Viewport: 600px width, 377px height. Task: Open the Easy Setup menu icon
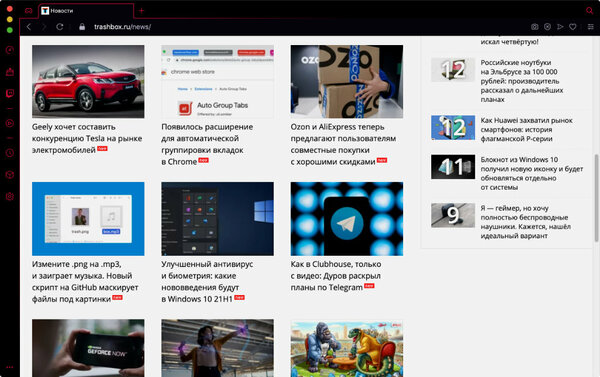[590, 27]
